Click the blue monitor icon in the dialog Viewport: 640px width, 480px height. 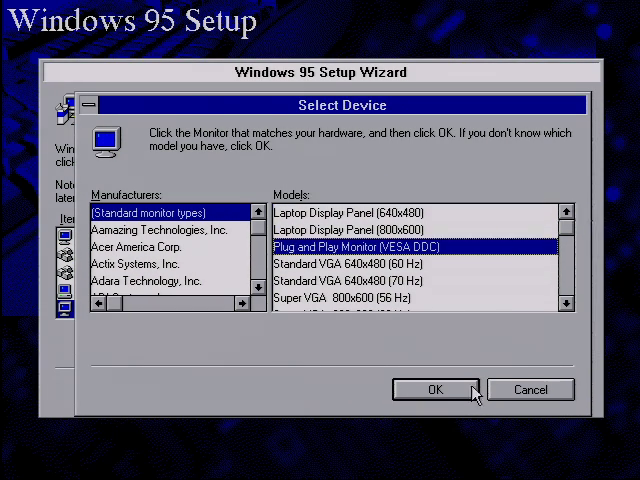[x=107, y=142]
